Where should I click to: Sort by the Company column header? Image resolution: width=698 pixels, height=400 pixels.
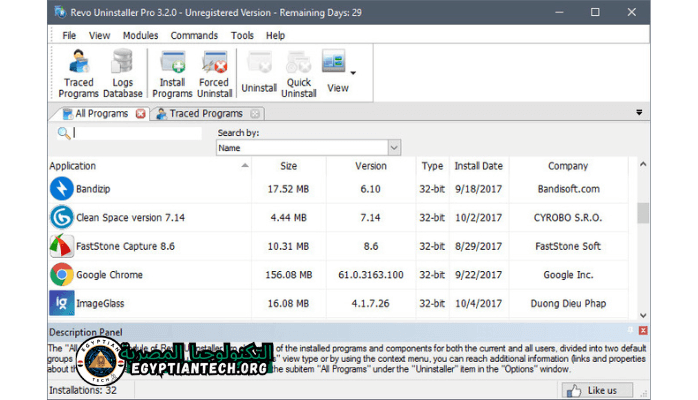[568, 166]
